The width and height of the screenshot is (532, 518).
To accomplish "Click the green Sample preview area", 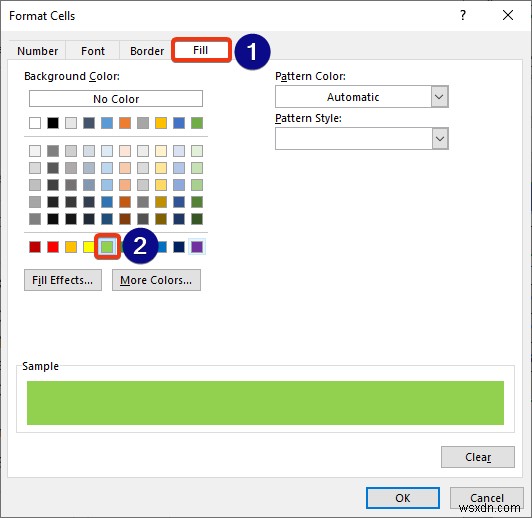I will pos(265,403).
